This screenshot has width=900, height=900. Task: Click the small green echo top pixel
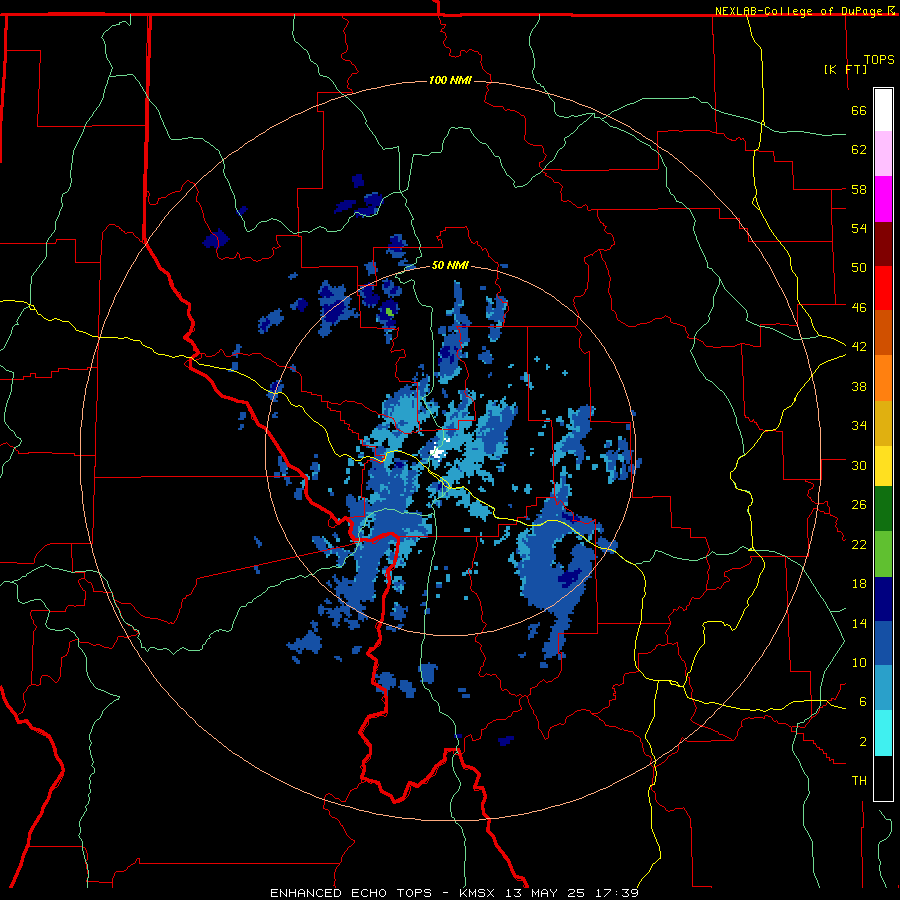[x=389, y=312]
